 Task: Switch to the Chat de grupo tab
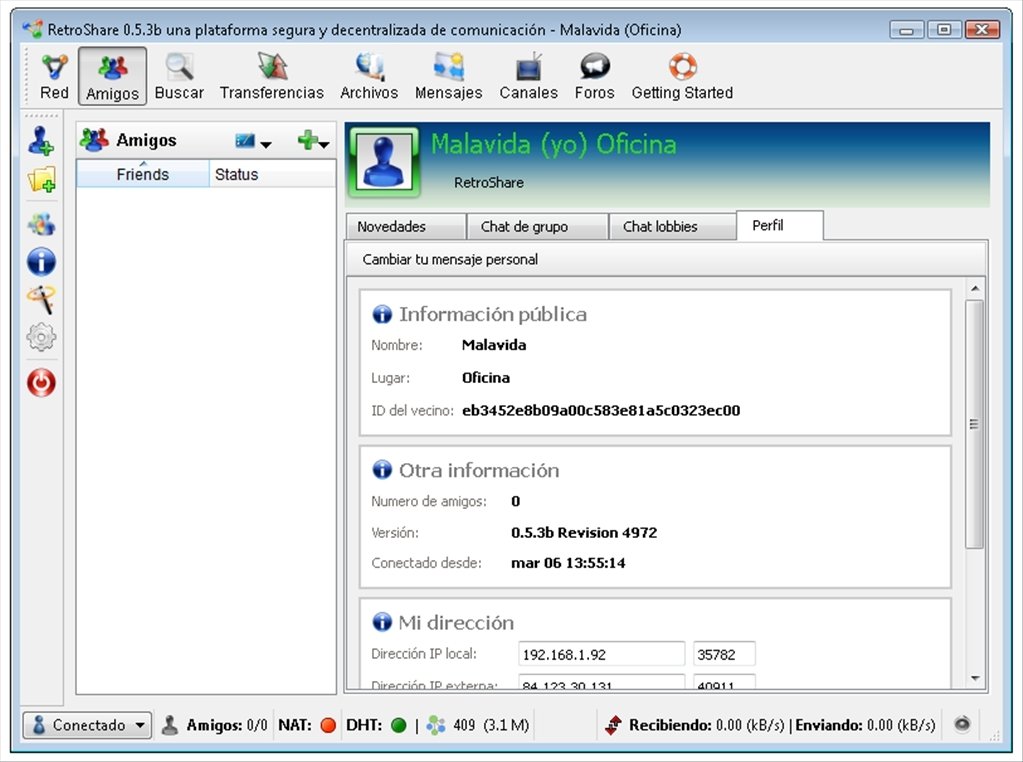click(x=538, y=226)
